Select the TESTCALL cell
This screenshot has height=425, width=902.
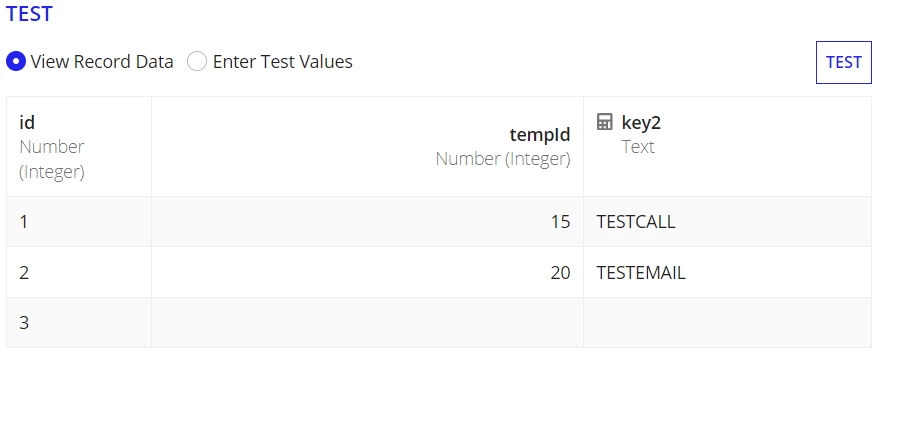point(728,222)
